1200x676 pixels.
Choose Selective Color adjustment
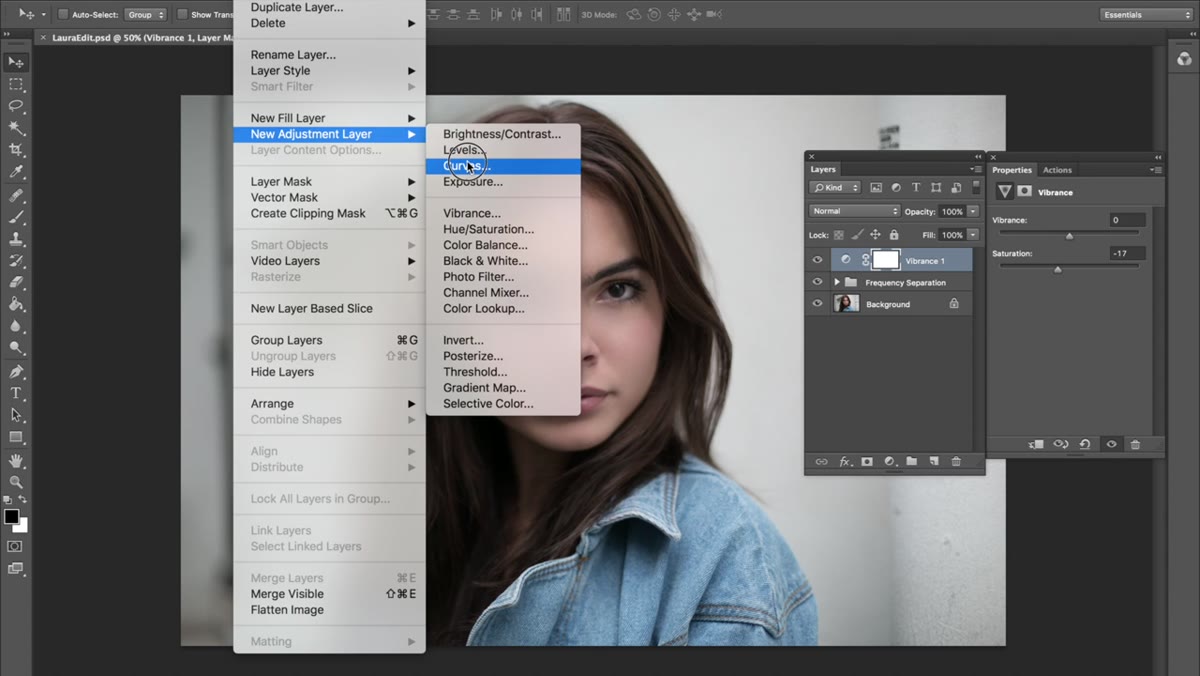[503, 404]
